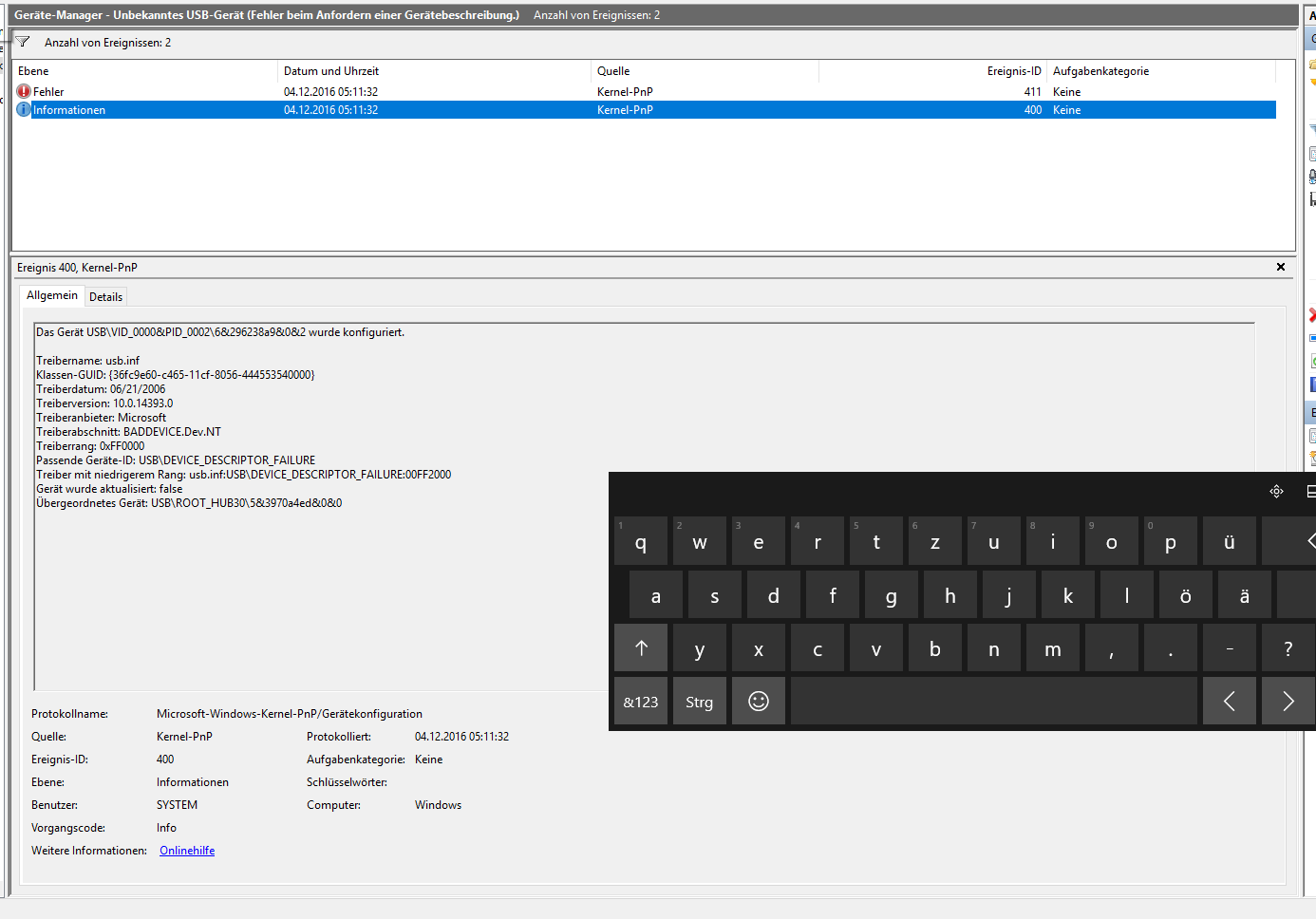Tap the right arrow cursor key
Screen dimensions: 1316x919
click(x=1288, y=702)
